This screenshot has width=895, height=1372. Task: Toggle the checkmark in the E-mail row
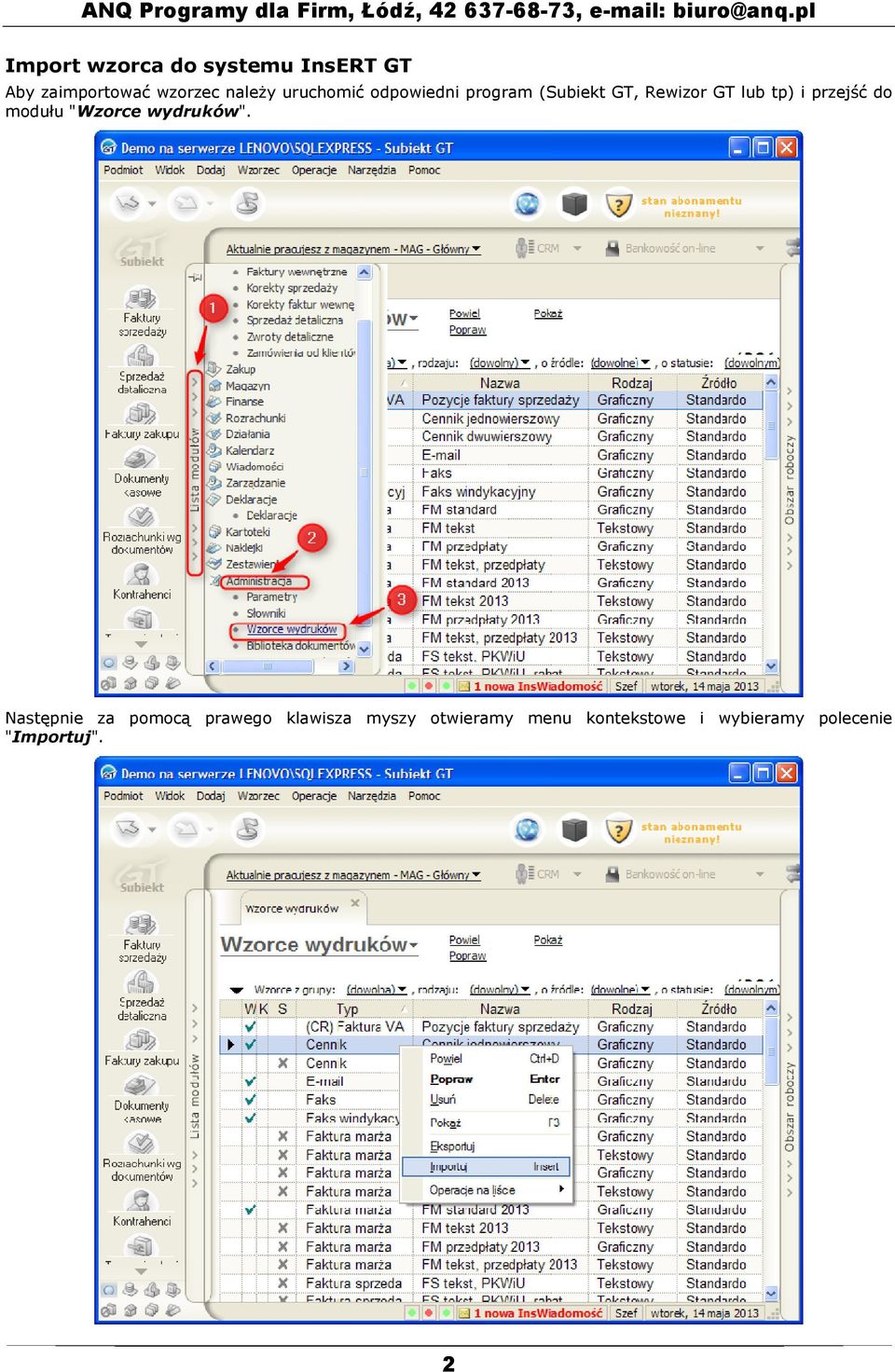point(250,1081)
